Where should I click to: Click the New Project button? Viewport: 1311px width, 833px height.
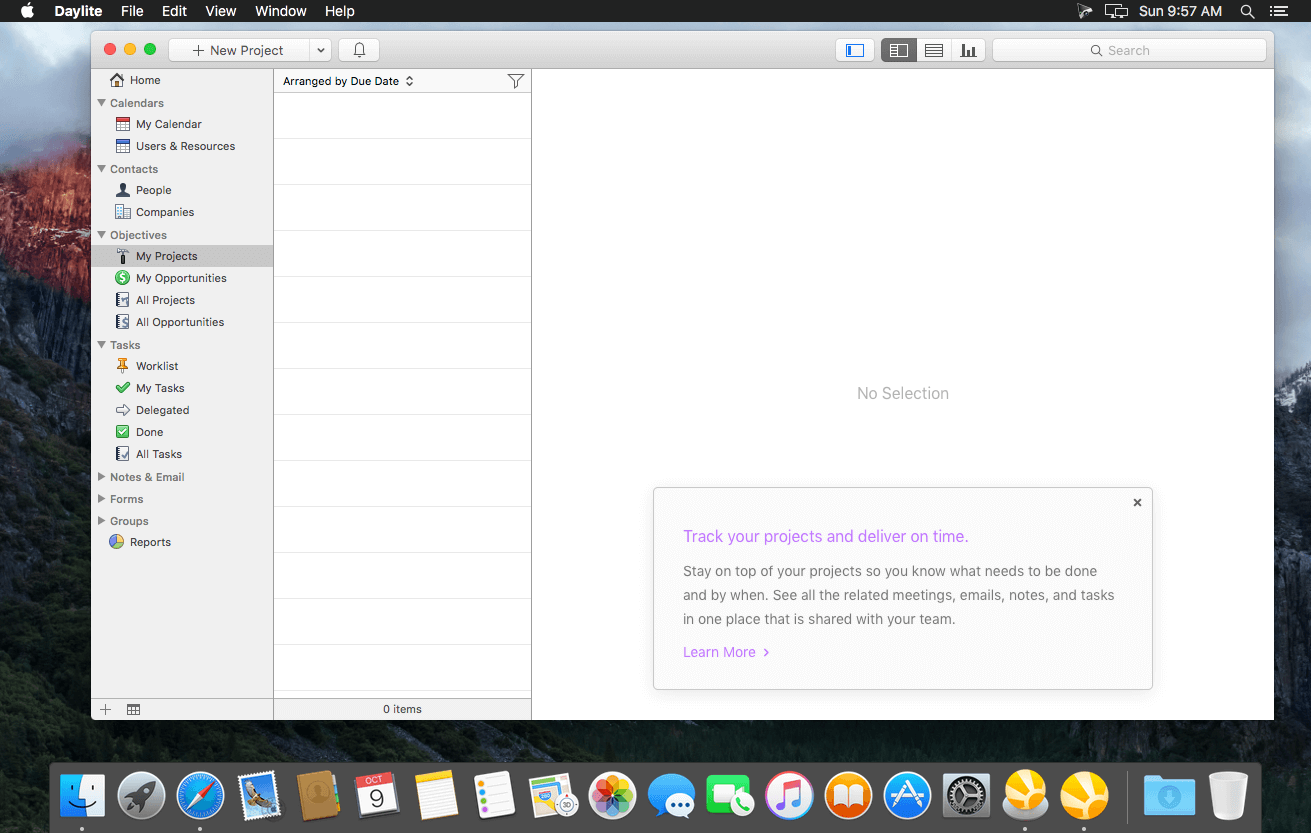click(239, 50)
